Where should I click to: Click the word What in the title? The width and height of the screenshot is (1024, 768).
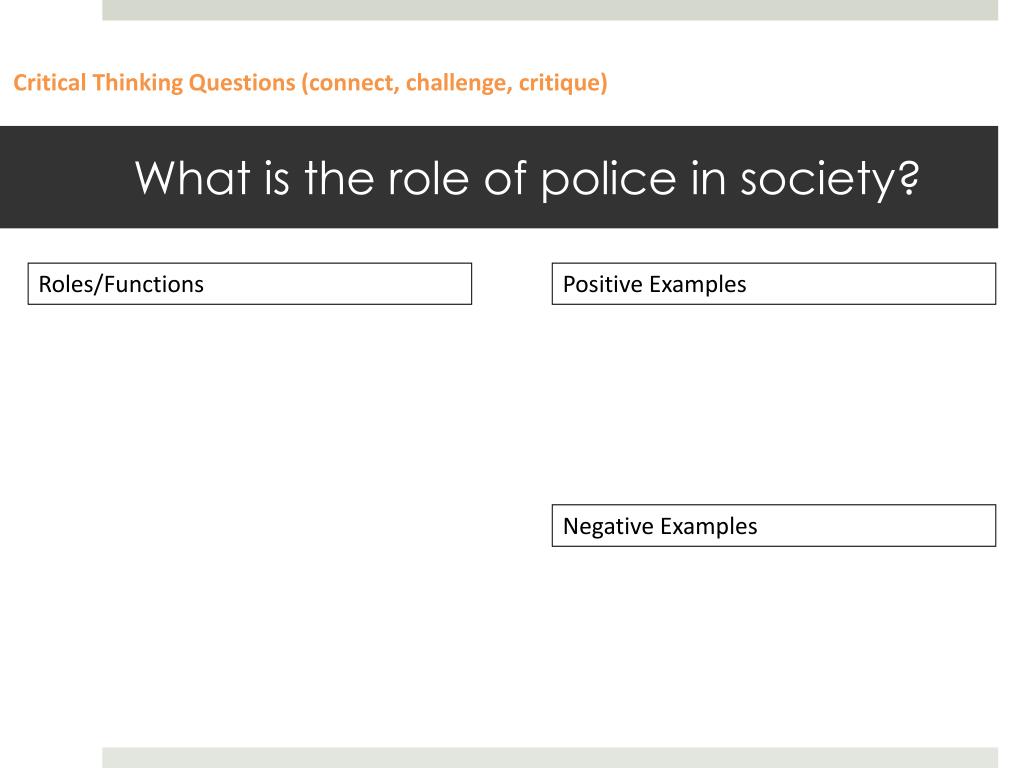(193, 178)
